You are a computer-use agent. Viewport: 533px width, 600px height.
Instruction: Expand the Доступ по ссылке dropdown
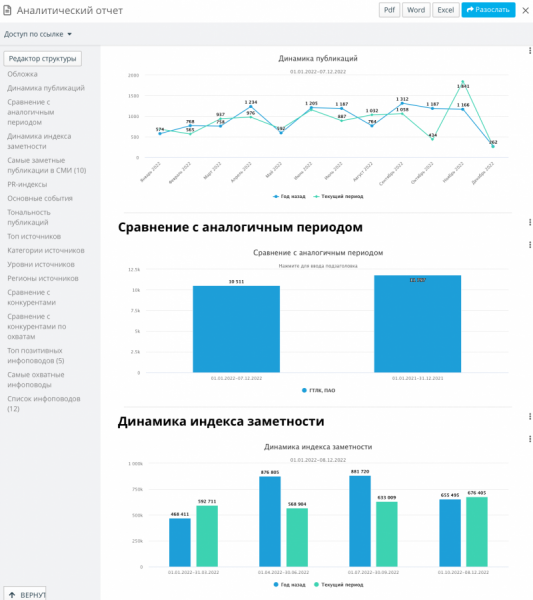37,34
